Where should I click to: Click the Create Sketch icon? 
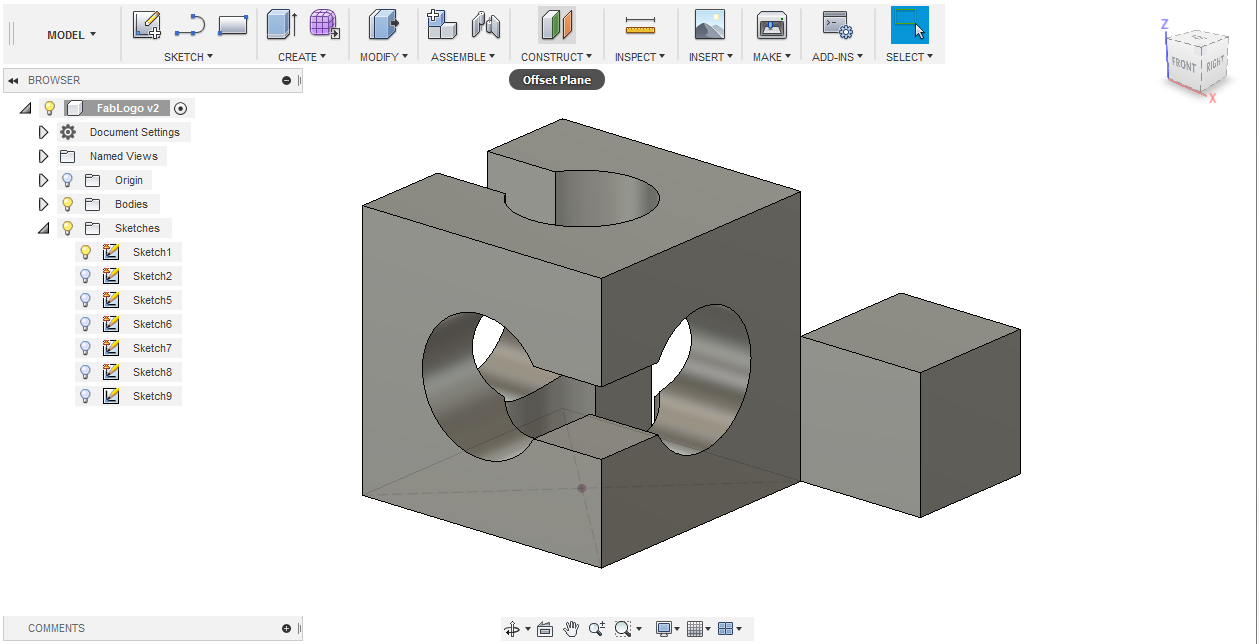147,25
